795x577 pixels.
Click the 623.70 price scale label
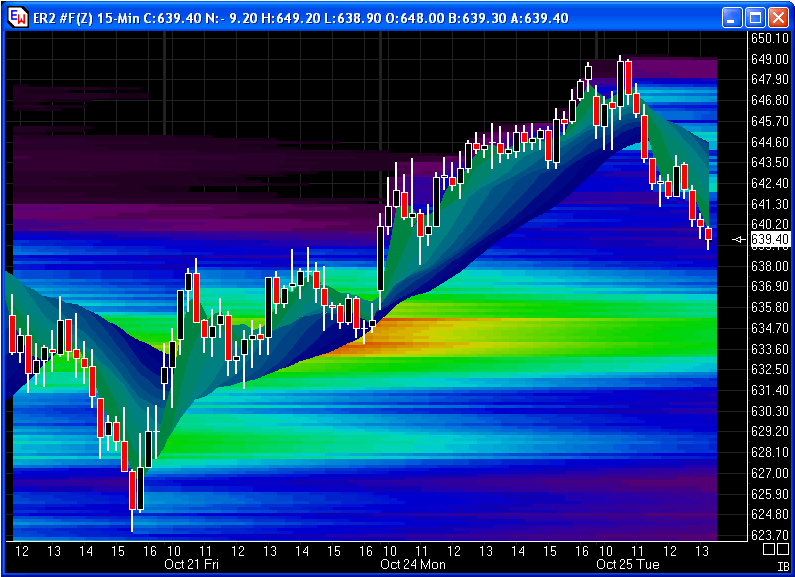pyautogui.click(x=770, y=535)
